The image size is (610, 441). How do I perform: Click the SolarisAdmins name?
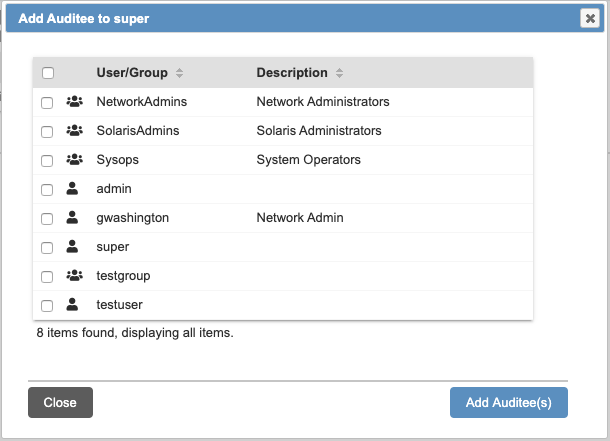click(138, 130)
